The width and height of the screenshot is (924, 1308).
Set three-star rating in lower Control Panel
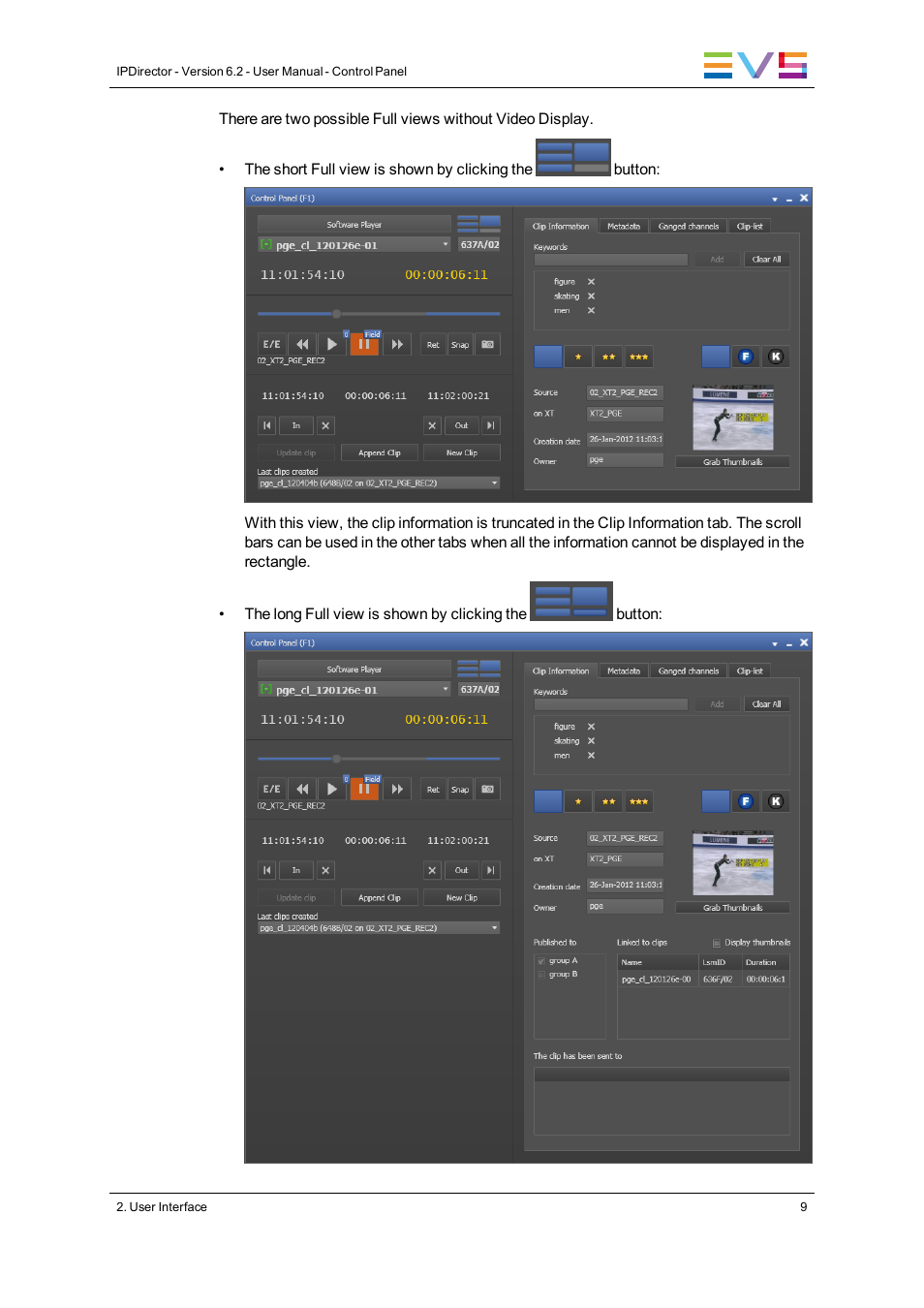[x=639, y=801]
